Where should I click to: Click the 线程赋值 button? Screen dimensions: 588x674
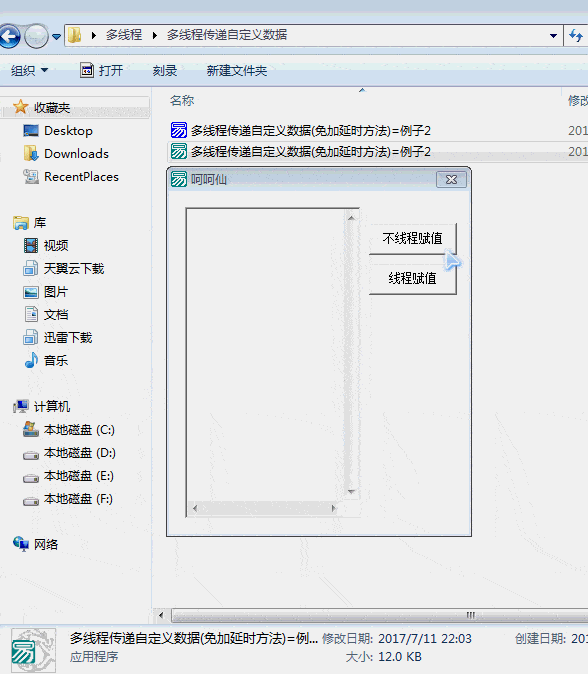(413, 278)
